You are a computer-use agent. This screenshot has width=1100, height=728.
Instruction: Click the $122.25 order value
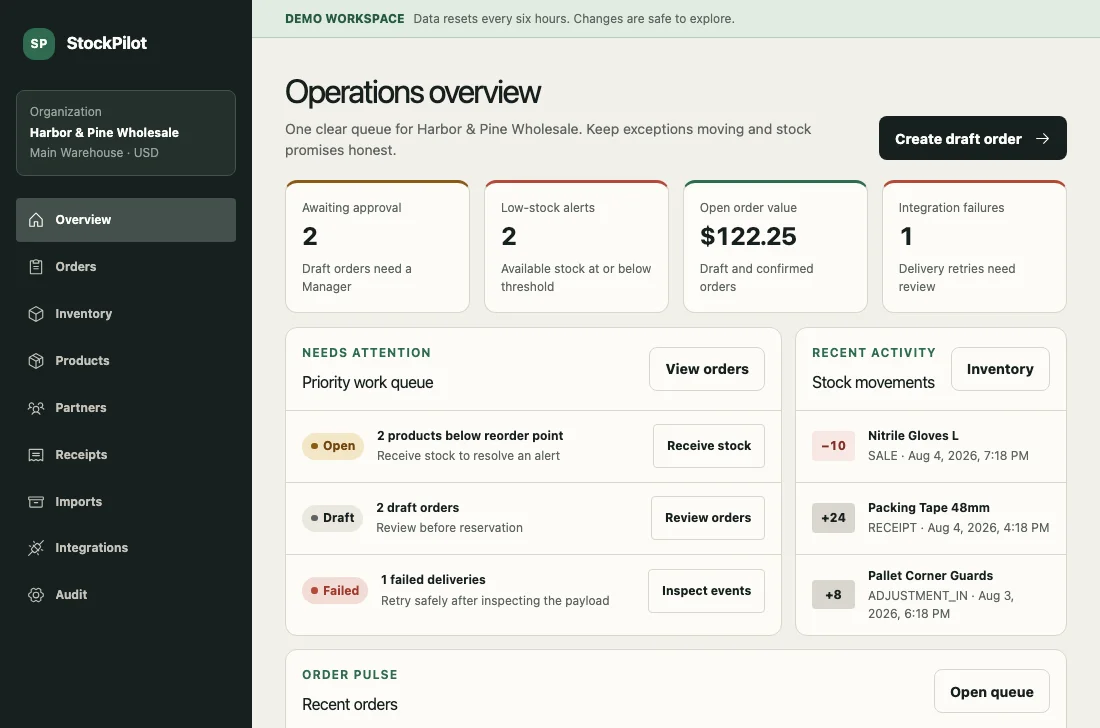748,236
